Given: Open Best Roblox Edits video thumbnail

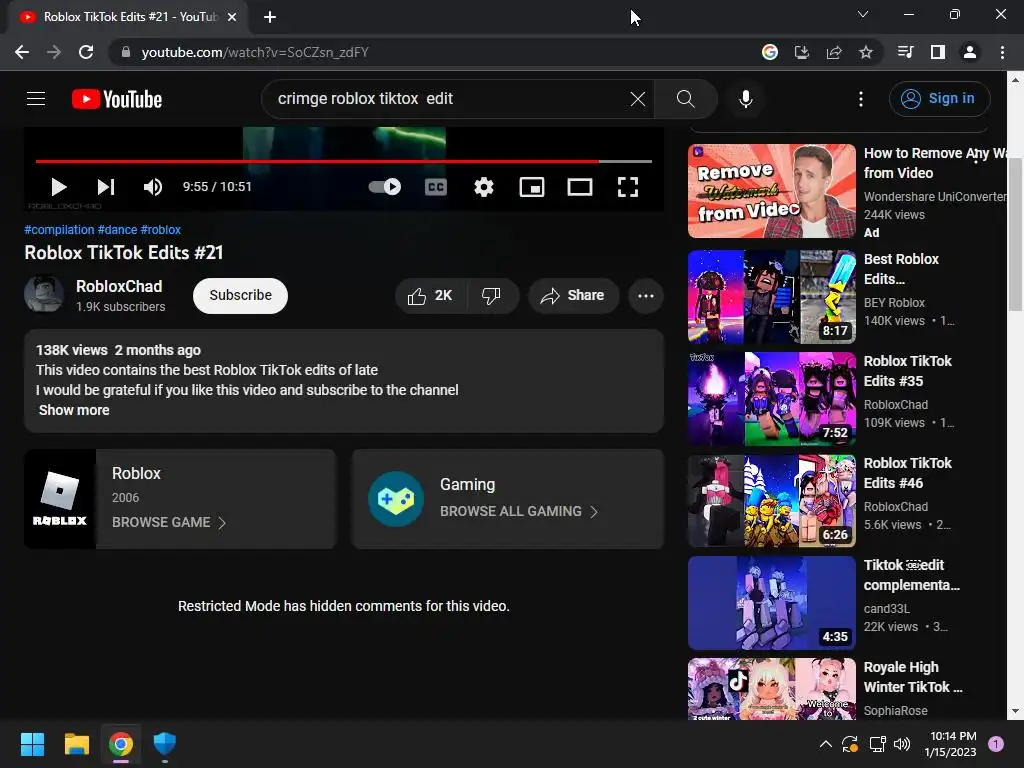Looking at the screenshot, I should pos(771,297).
